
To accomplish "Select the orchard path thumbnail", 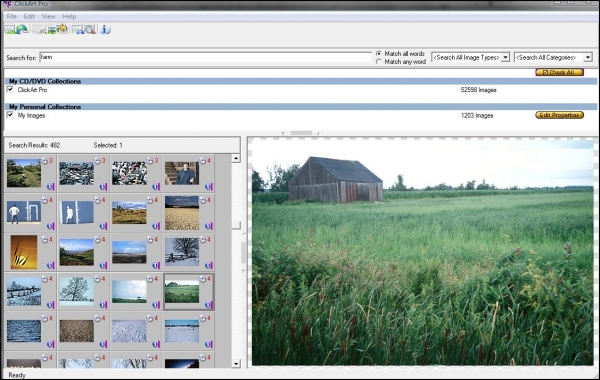I will tap(24, 173).
